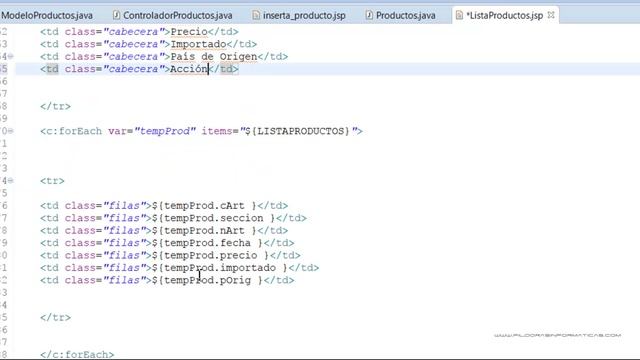
Task: Click the ${tempProd.precio } expression
Action: pyautogui.click(x=211, y=256)
